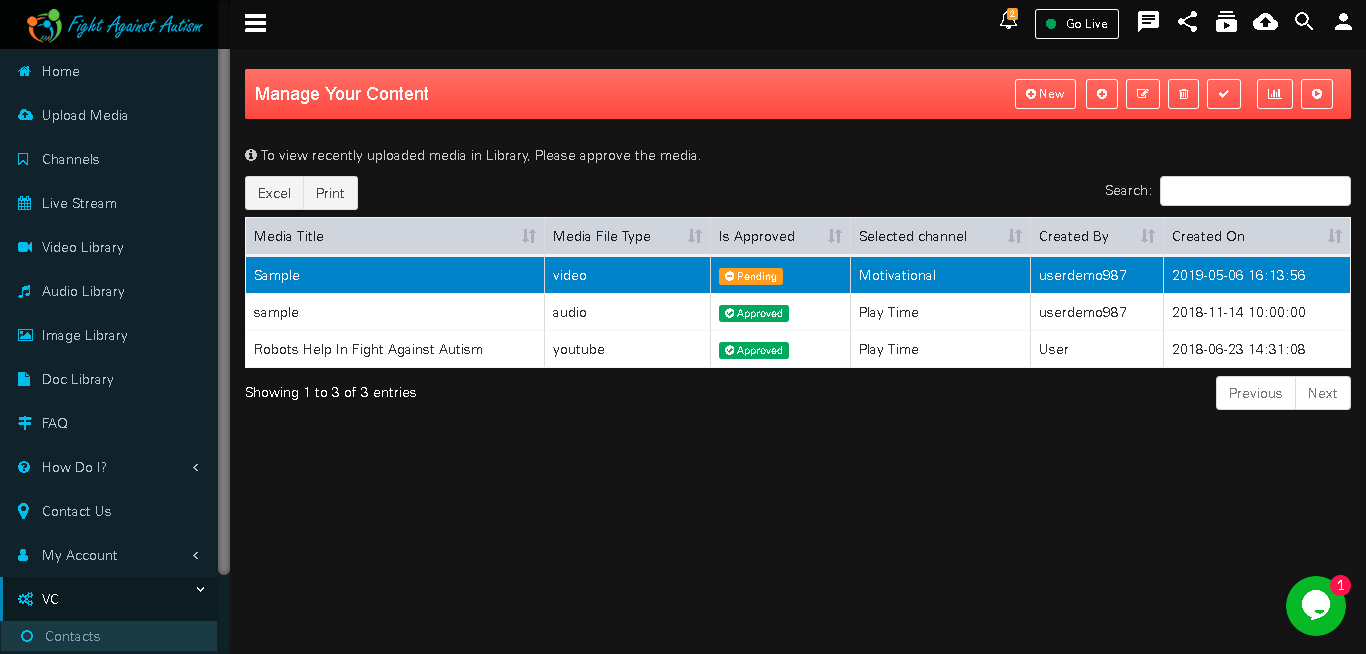1366x654 pixels.
Task: Go to Previous page
Action: (x=1255, y=393)
